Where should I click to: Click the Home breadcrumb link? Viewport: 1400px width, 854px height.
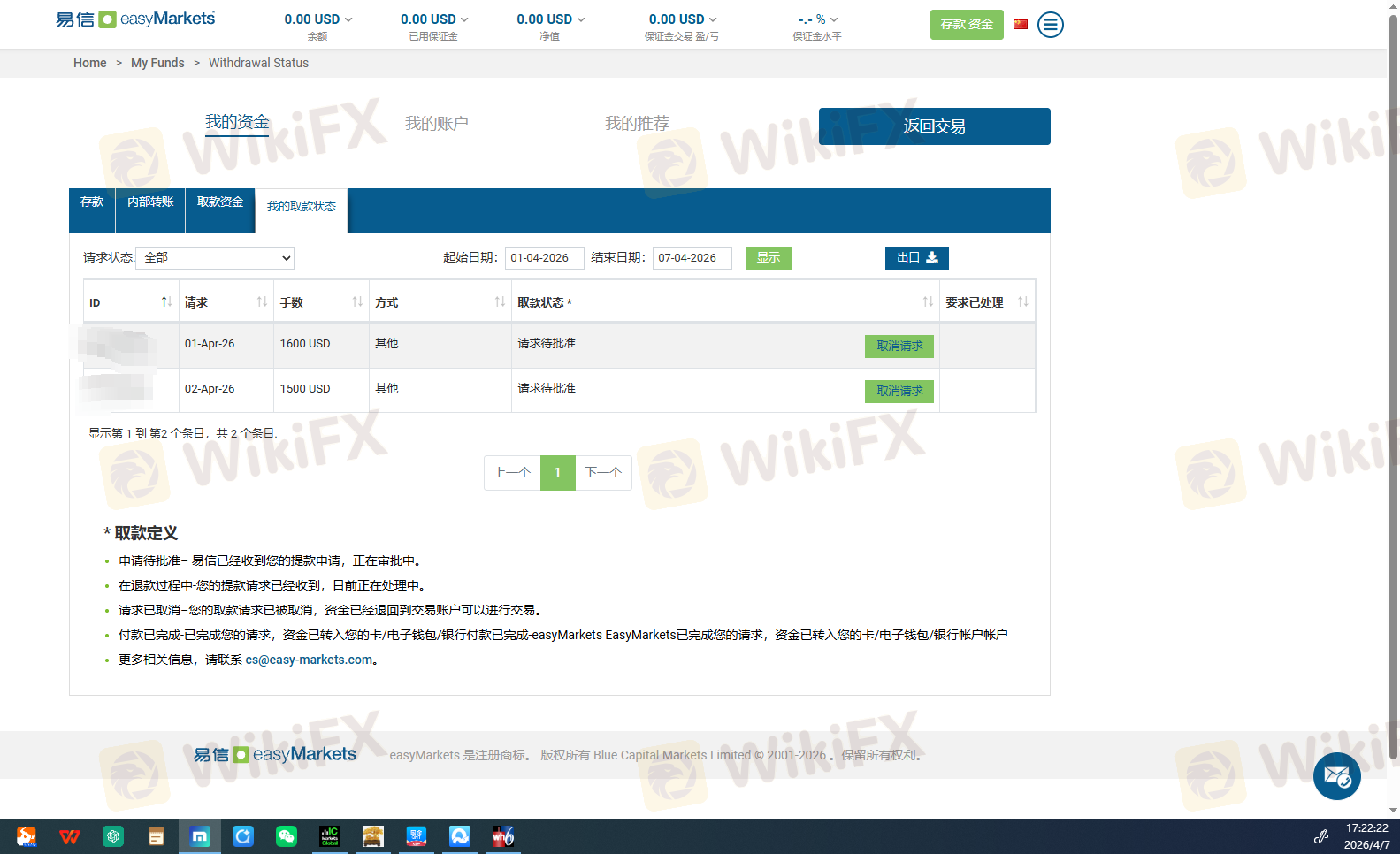[90, 63]
